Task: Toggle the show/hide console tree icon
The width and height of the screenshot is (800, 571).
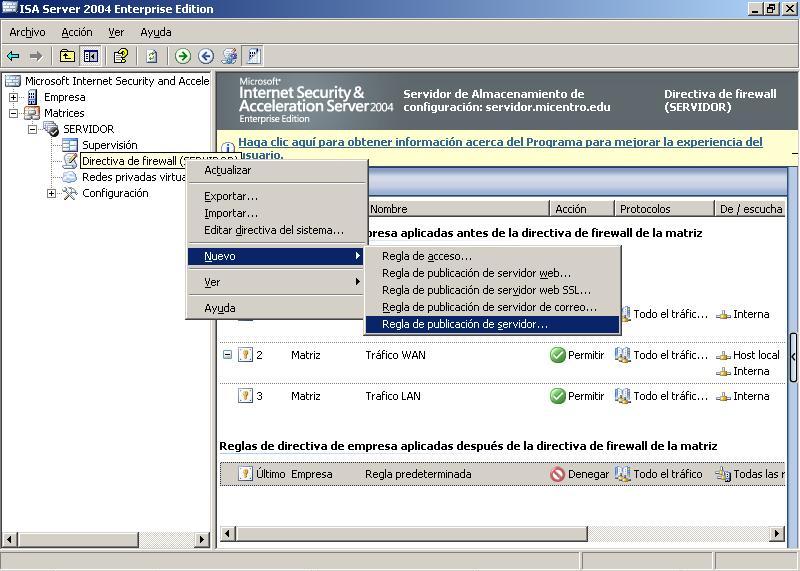Action: point(91,56)
